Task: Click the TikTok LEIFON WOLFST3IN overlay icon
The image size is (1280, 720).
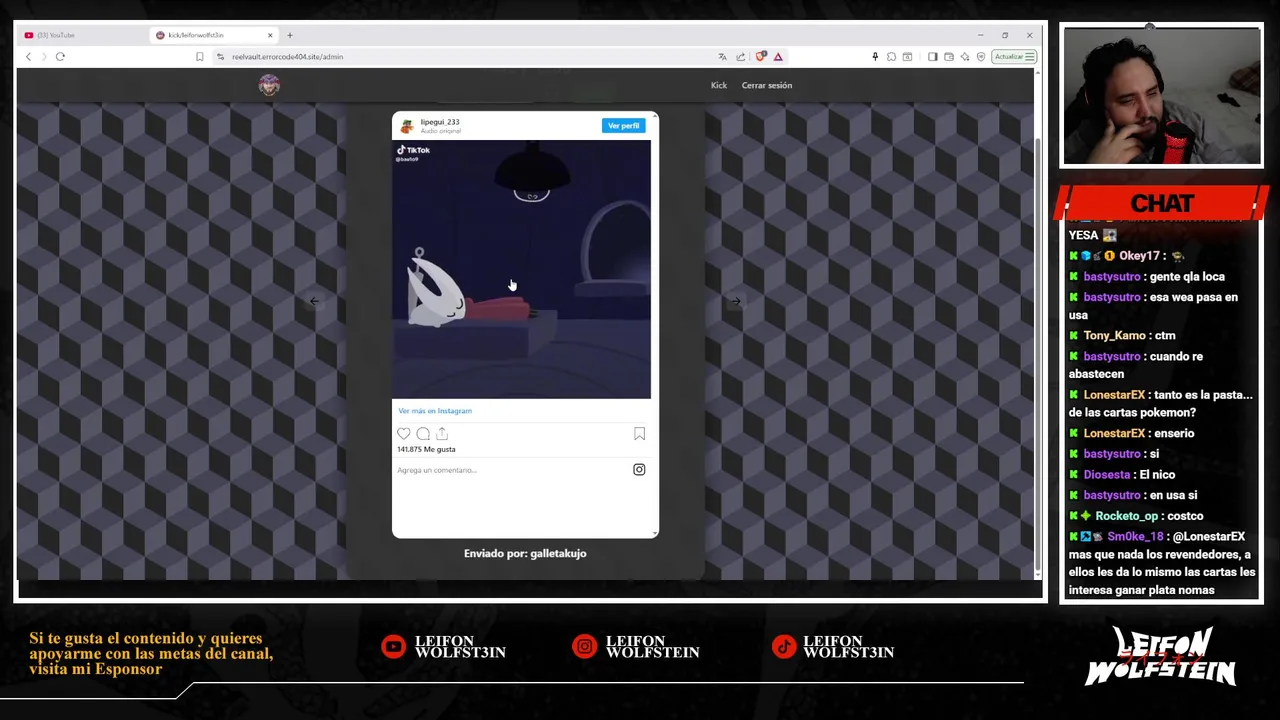Action: [x=784, y=647]
